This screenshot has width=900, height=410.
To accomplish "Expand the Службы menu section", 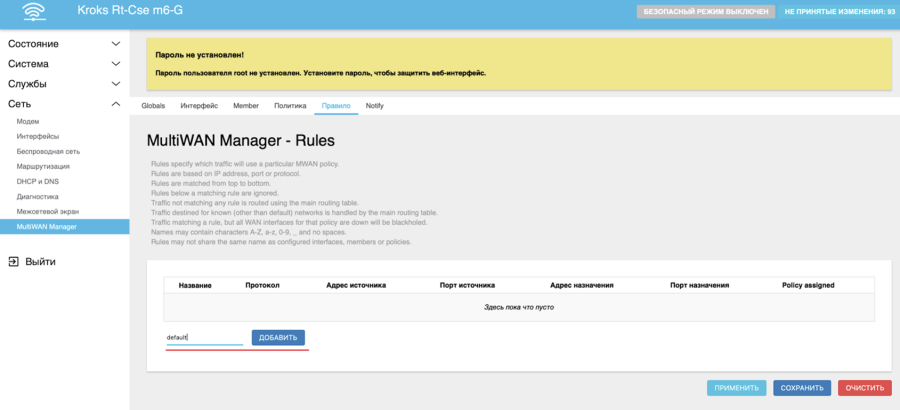I will (64, 84).
